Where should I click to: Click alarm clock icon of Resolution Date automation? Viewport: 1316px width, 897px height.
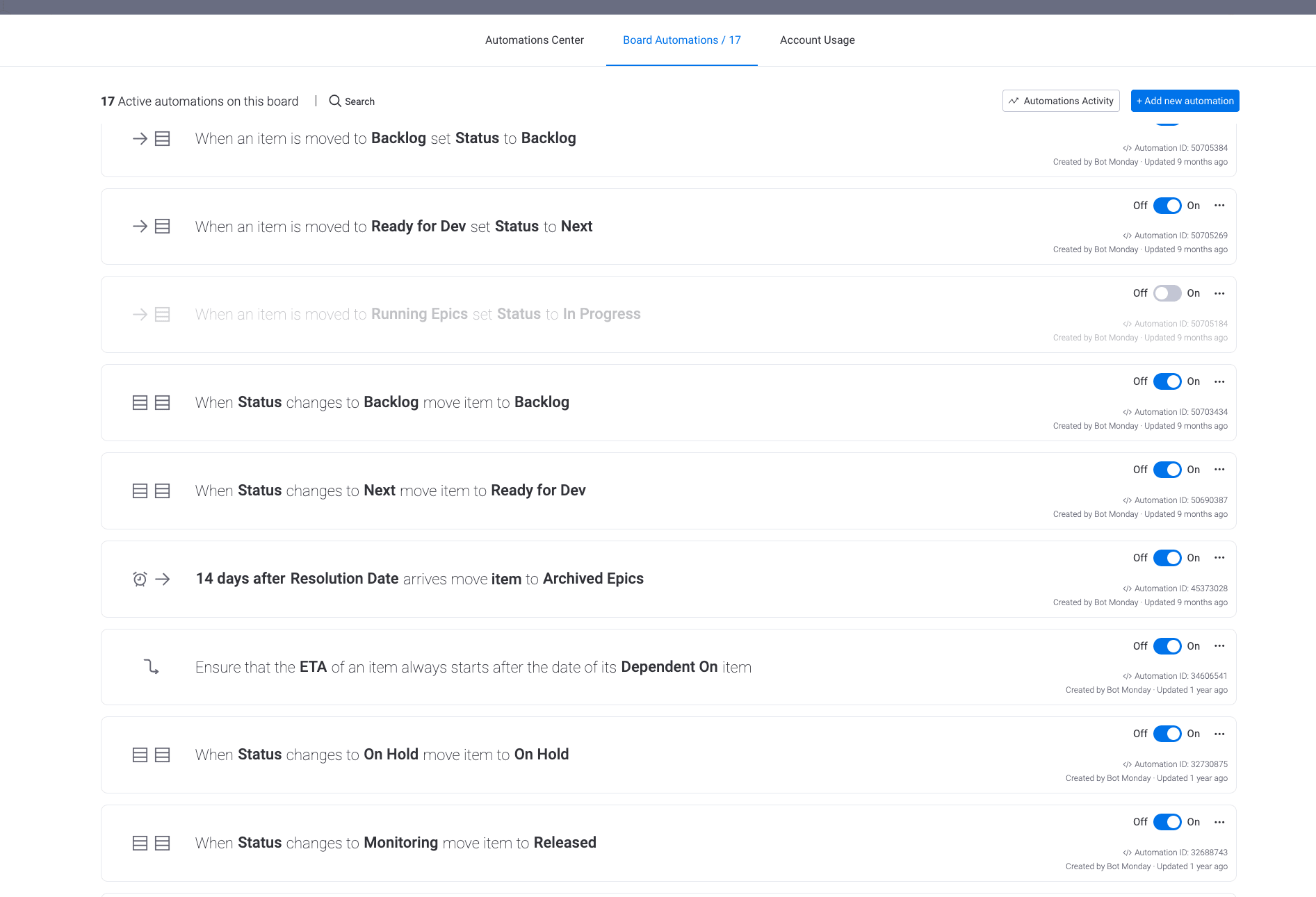(x=140, y=579)
